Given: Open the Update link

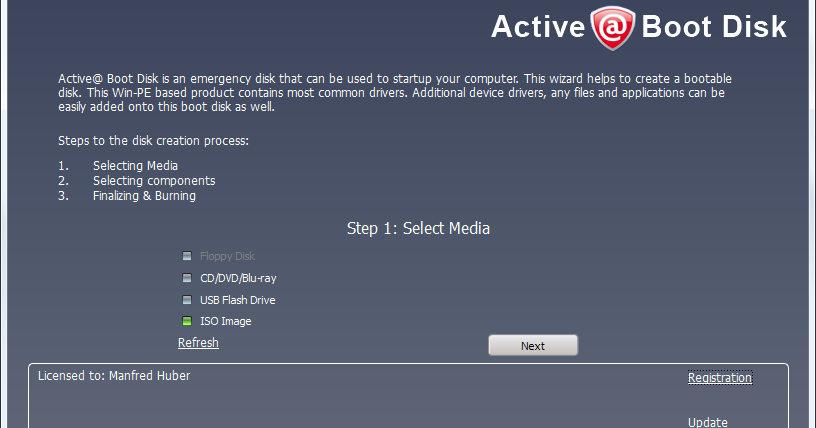Looking at the screenshot, I should click(708, 422).
